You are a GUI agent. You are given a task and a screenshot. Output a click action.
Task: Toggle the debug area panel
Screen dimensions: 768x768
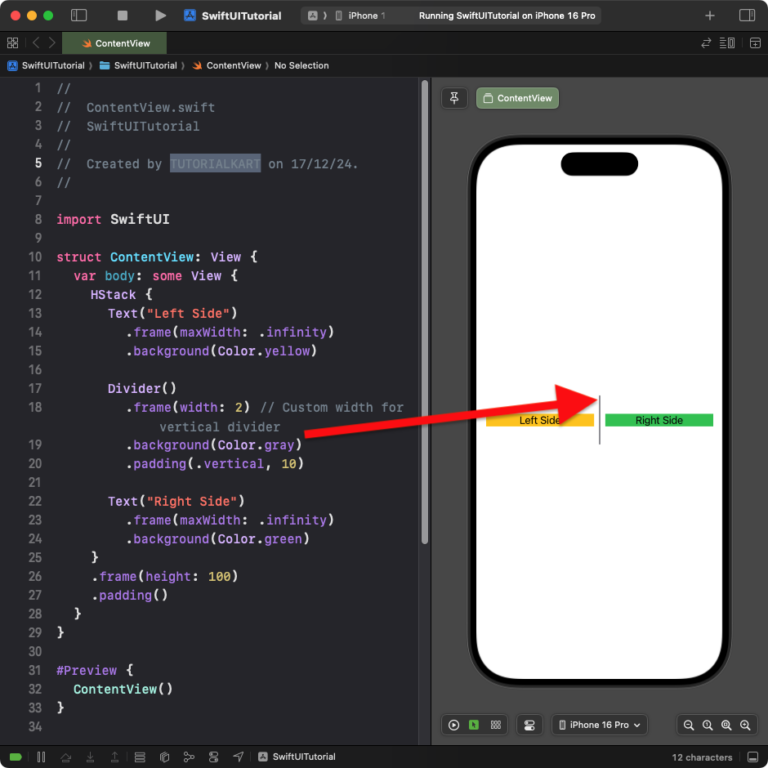[x=753, y=757]
